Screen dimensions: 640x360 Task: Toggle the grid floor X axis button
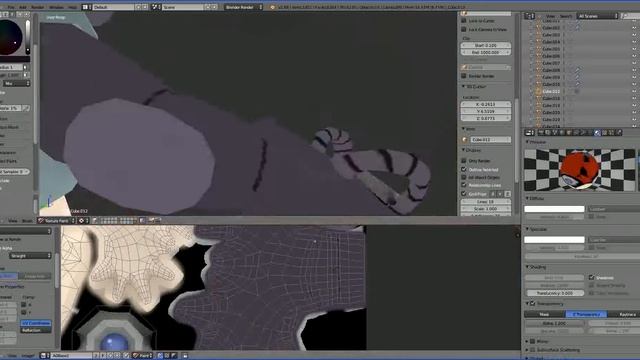click(x=493, y=194)
